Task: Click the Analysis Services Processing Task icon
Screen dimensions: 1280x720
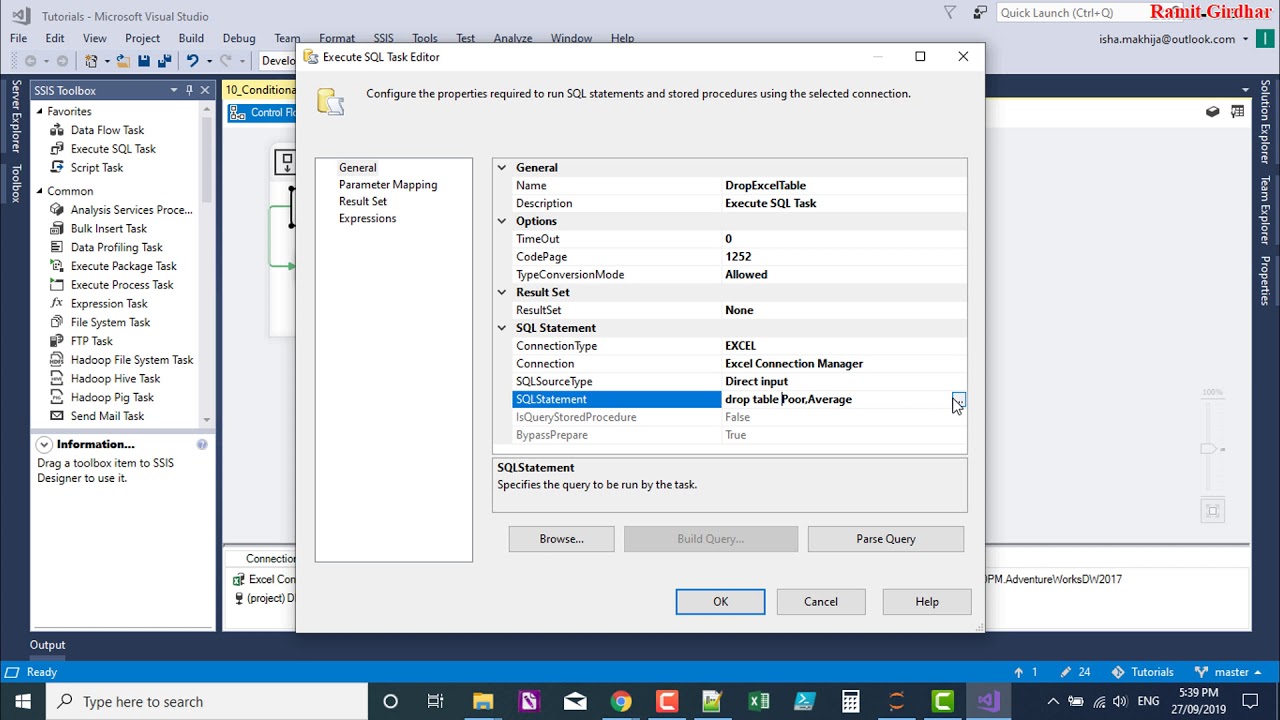Action: (x=56, y=210)
